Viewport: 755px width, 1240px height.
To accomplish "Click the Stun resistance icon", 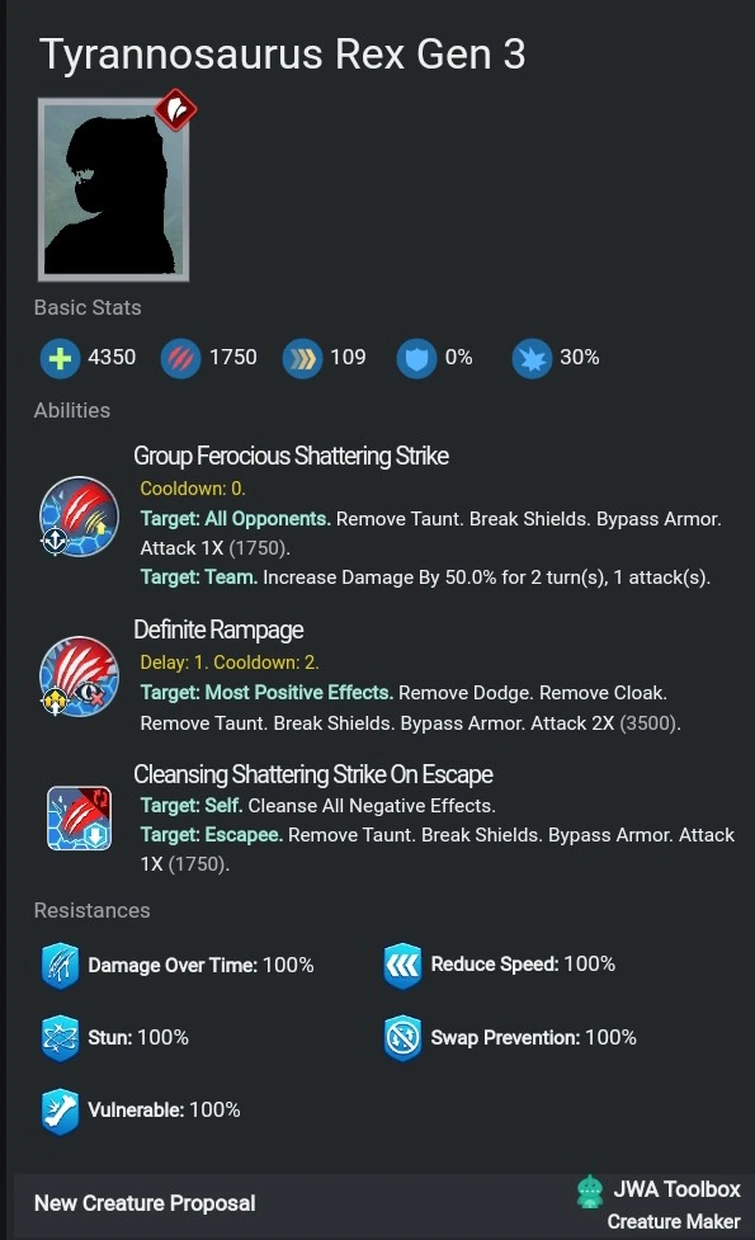I will pos(60,1039).
